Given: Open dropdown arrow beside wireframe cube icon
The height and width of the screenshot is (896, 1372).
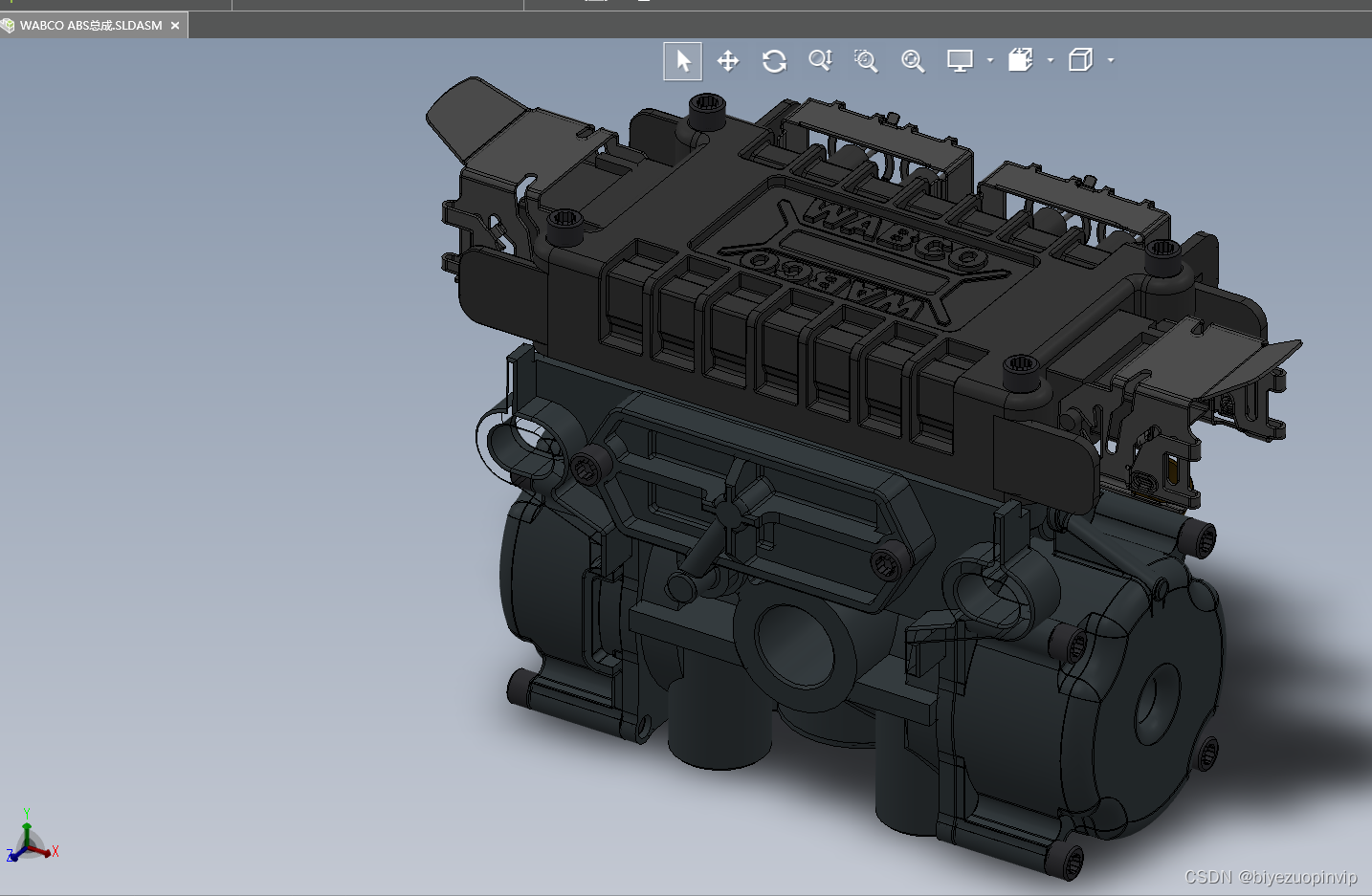Looking at the screenshot, I should point(1111,60).
